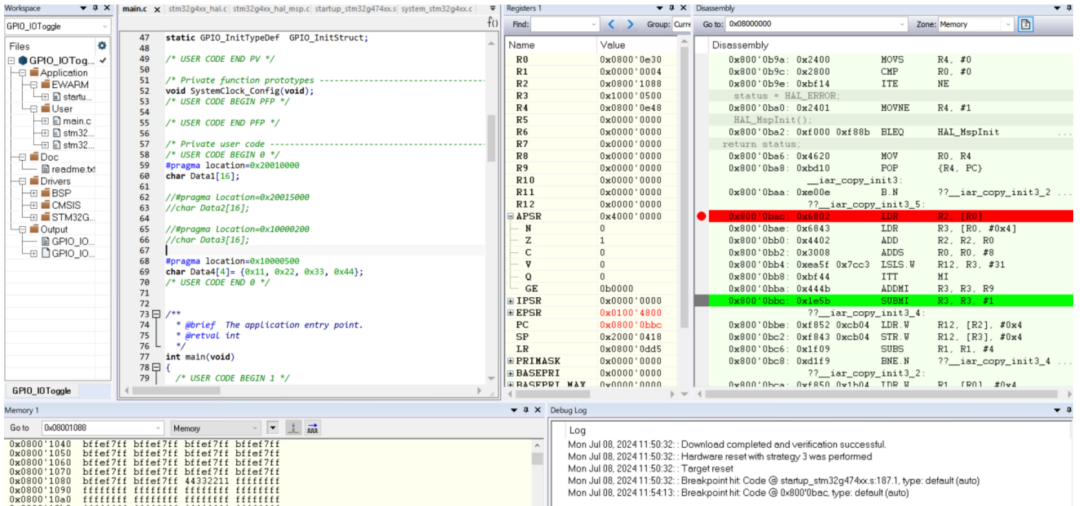The height and width of the screenshot is (506, 1080).
Task: Go to previous register search match
Action: tap(611, 24)
